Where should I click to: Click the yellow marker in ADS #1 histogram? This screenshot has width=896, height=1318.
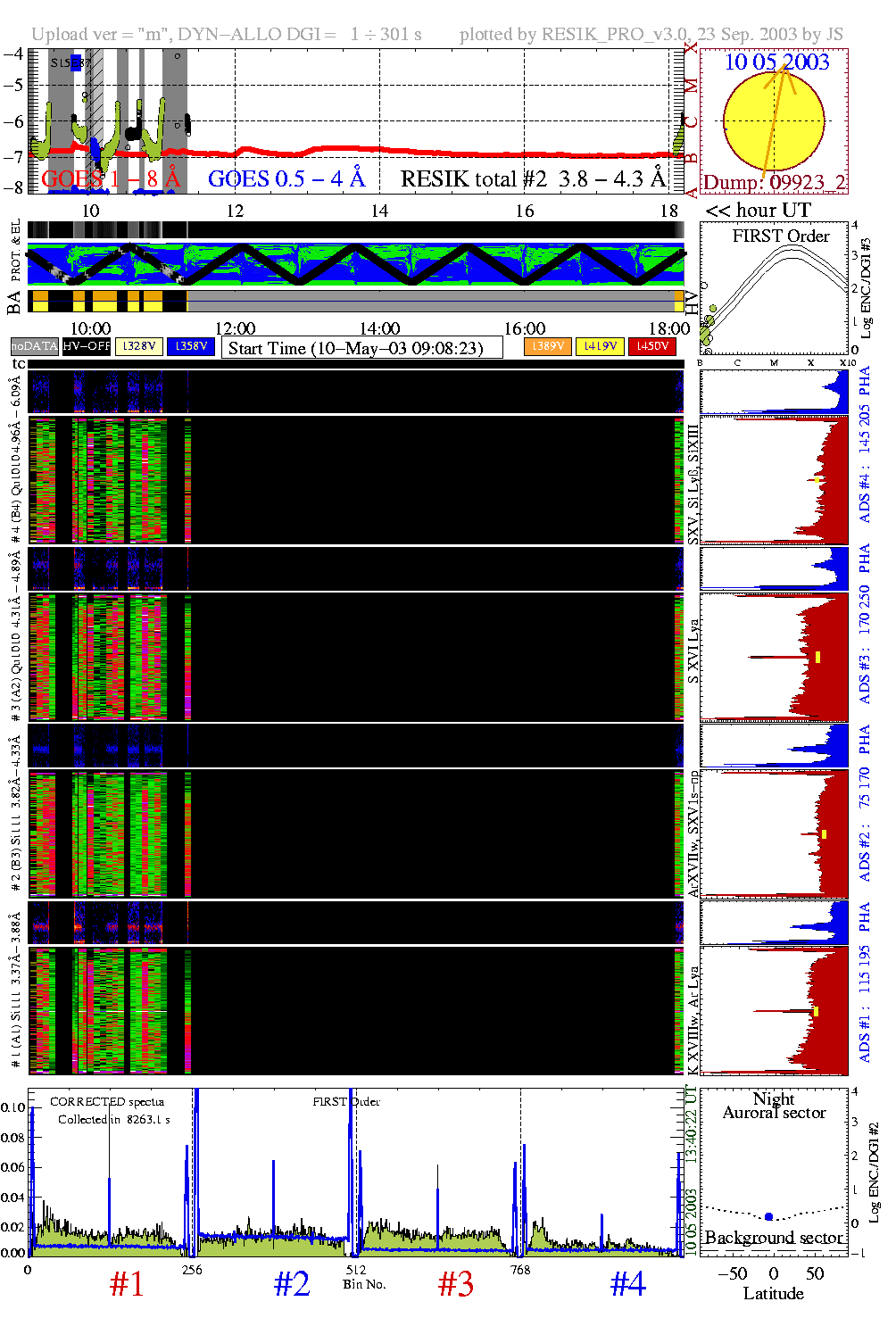[x=816, y=1011]
